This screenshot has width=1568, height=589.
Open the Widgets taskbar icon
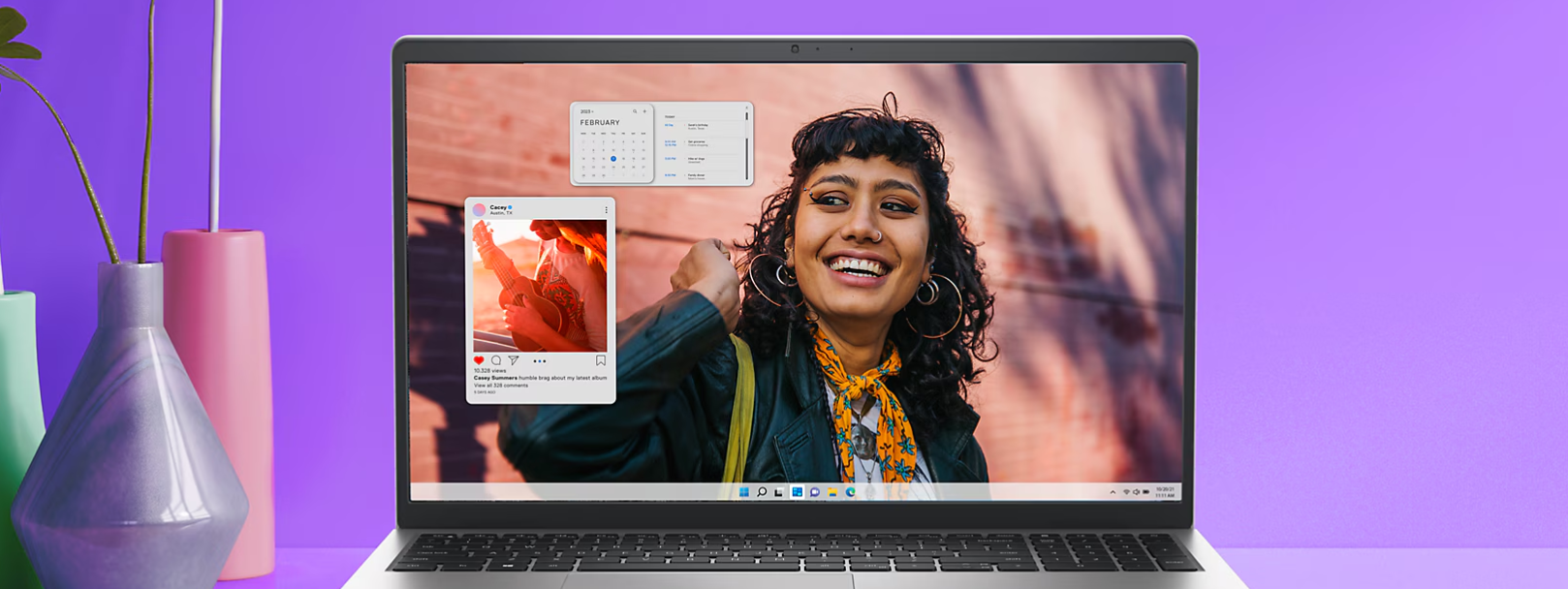coord(797,492)
